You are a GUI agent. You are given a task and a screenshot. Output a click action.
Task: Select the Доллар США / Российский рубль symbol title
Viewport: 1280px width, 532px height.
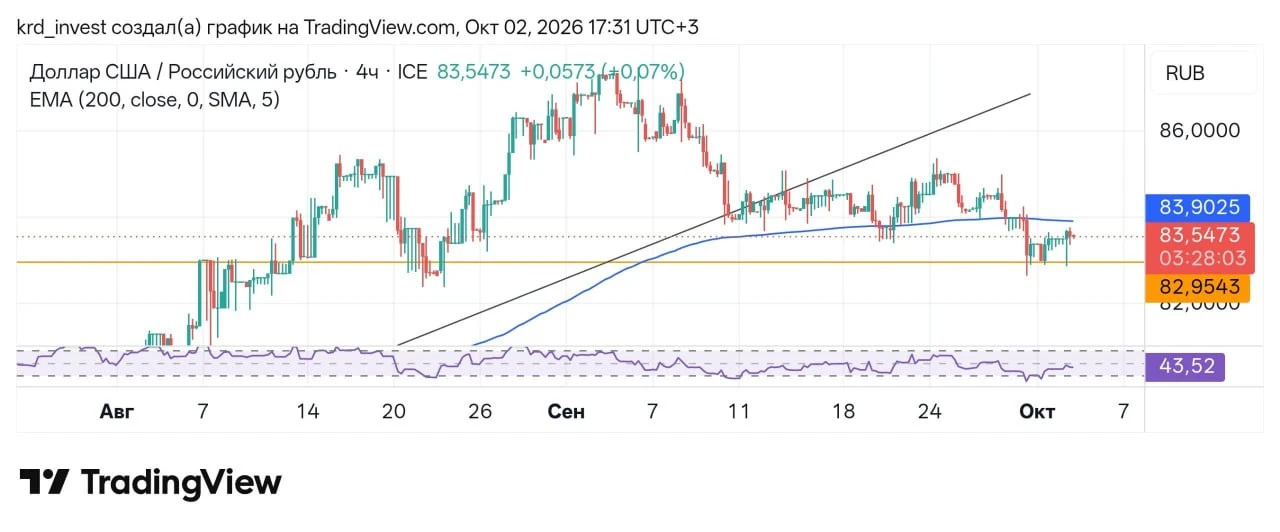[x=183, y=72]
